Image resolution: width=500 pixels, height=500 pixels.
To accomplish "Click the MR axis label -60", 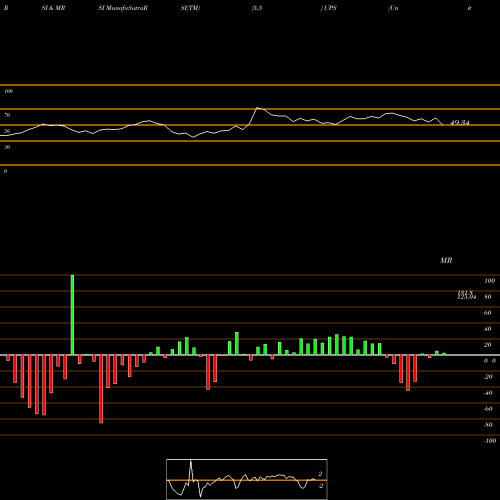I will click(x=488, y=409).
